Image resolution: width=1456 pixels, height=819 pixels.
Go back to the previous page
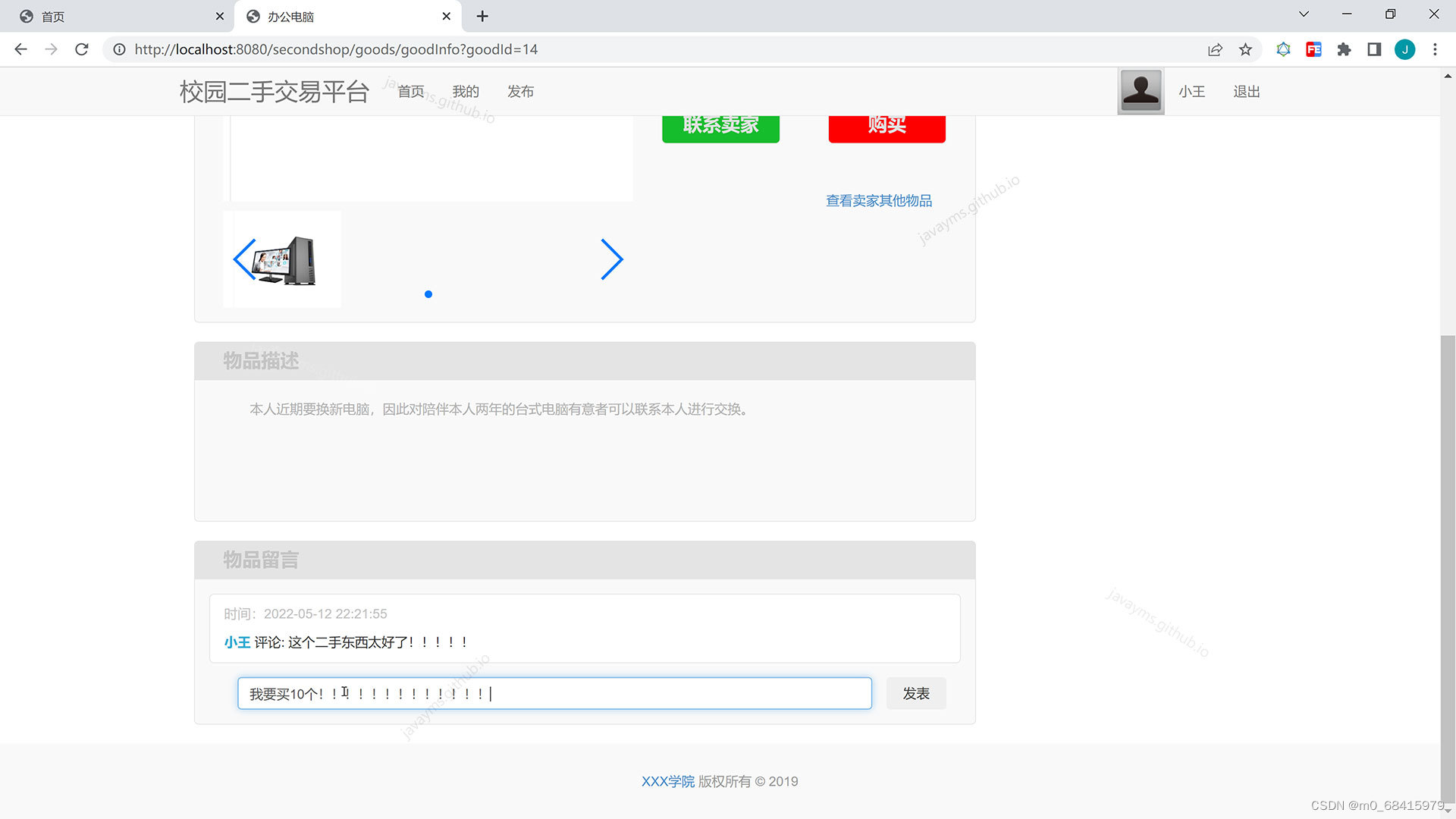click(20, 49)
